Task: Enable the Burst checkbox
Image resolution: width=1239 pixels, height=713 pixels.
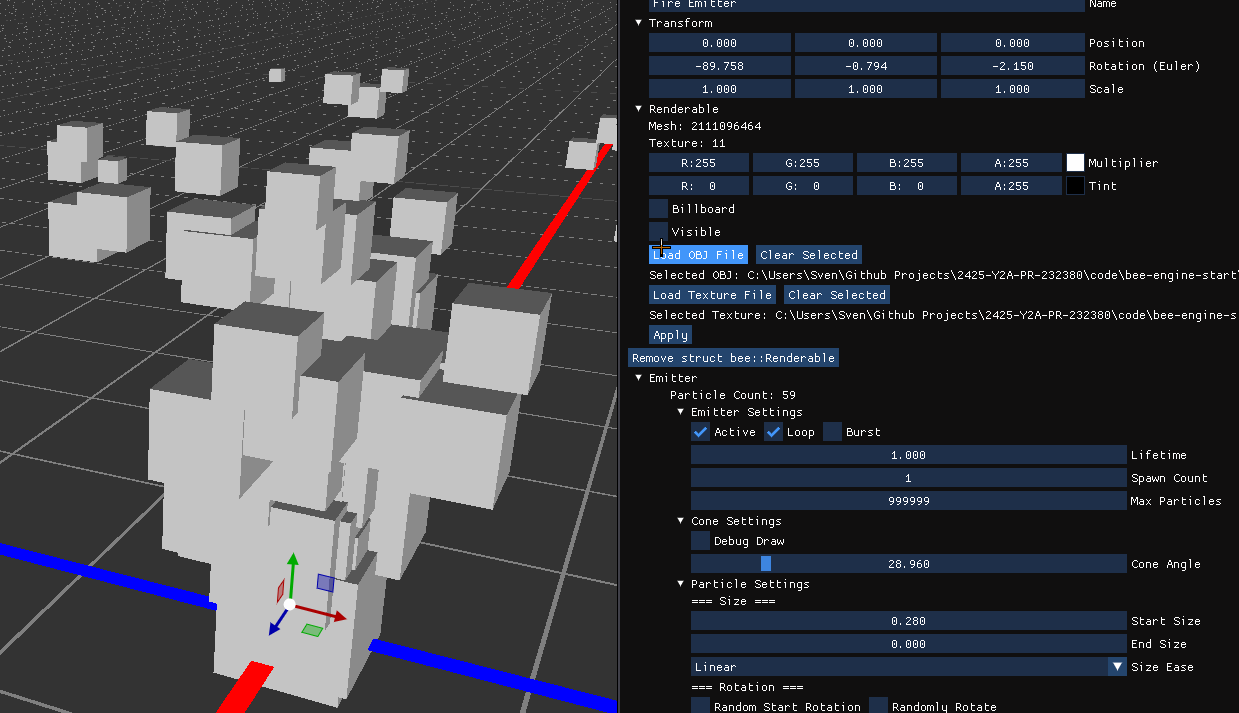Action: point(833,432)
